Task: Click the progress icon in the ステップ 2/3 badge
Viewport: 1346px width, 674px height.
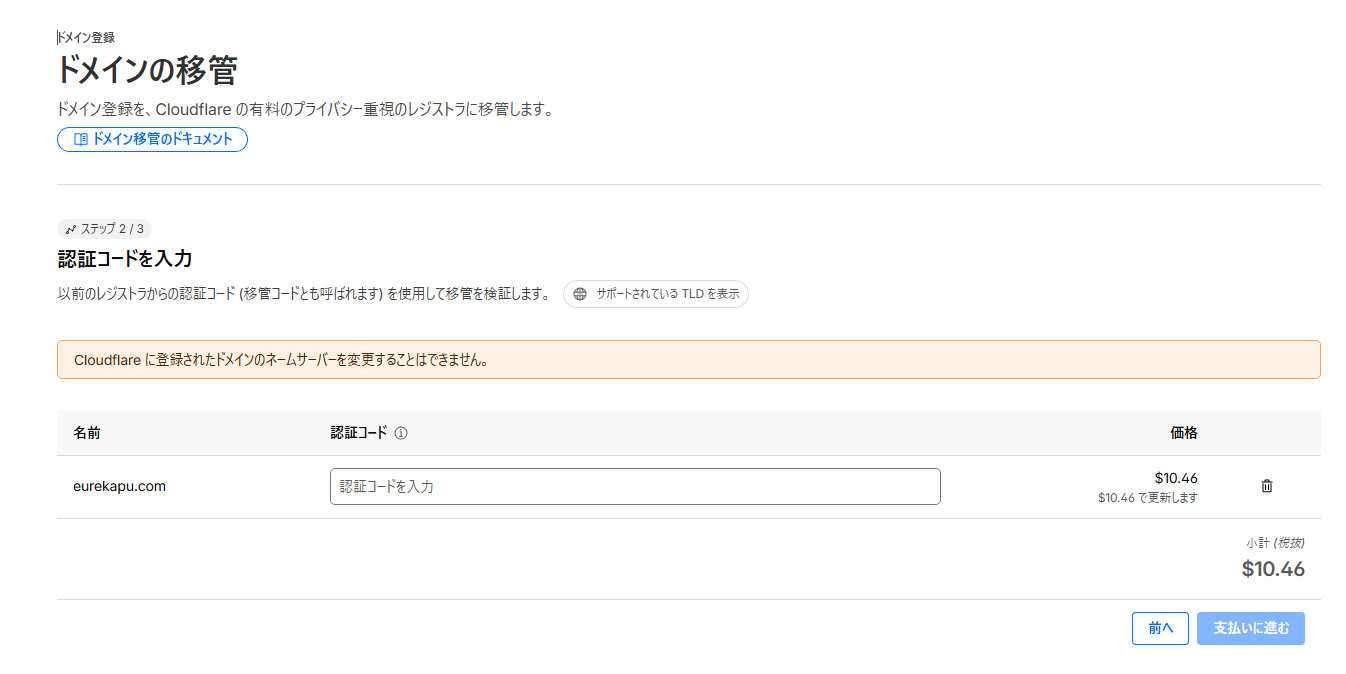Action: pos(69,228)
